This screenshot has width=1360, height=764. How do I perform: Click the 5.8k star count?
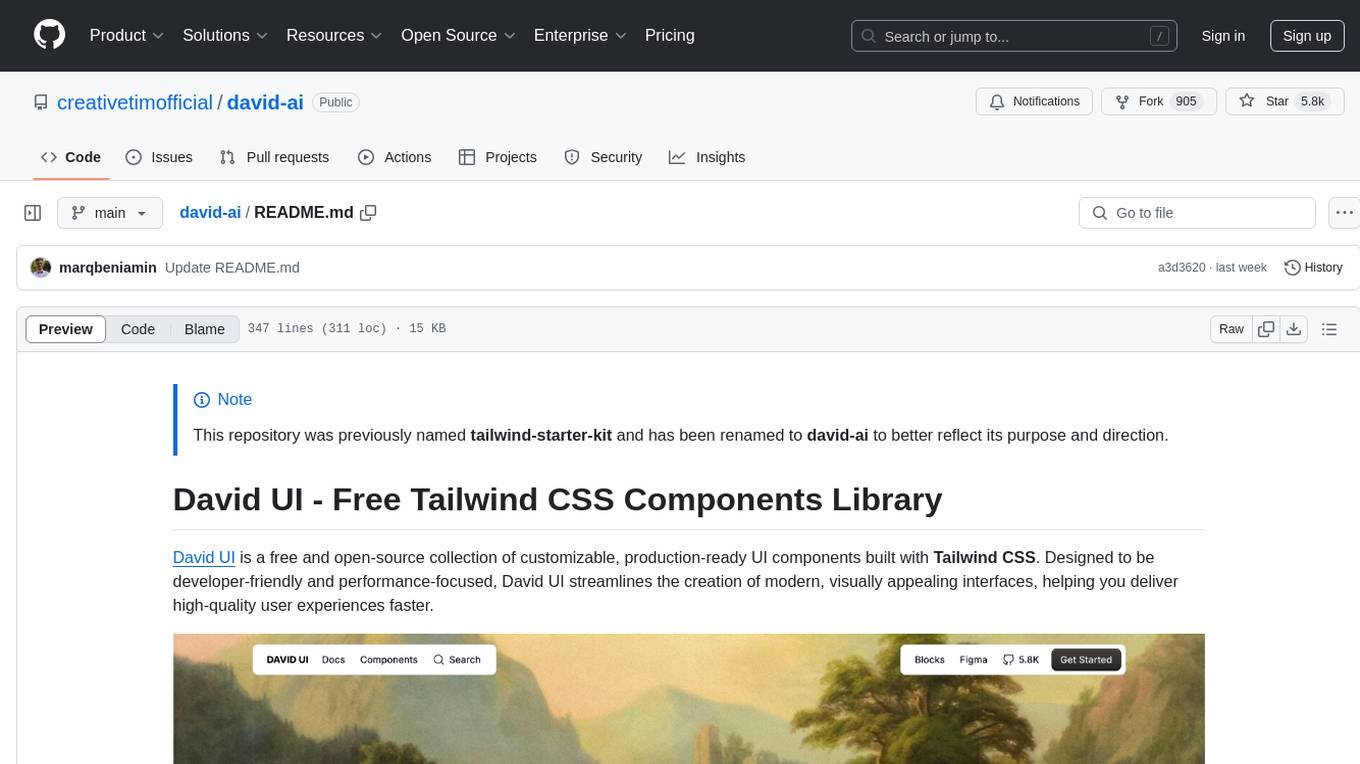coord(1311,102)
